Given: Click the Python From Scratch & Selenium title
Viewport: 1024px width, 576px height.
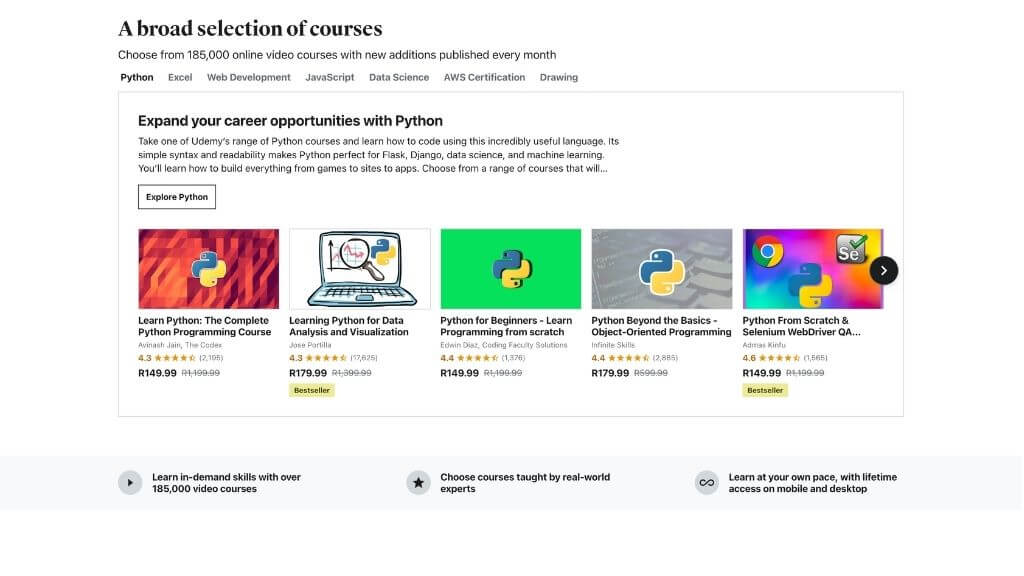Looking at the screenshot, I should [801, 326].
